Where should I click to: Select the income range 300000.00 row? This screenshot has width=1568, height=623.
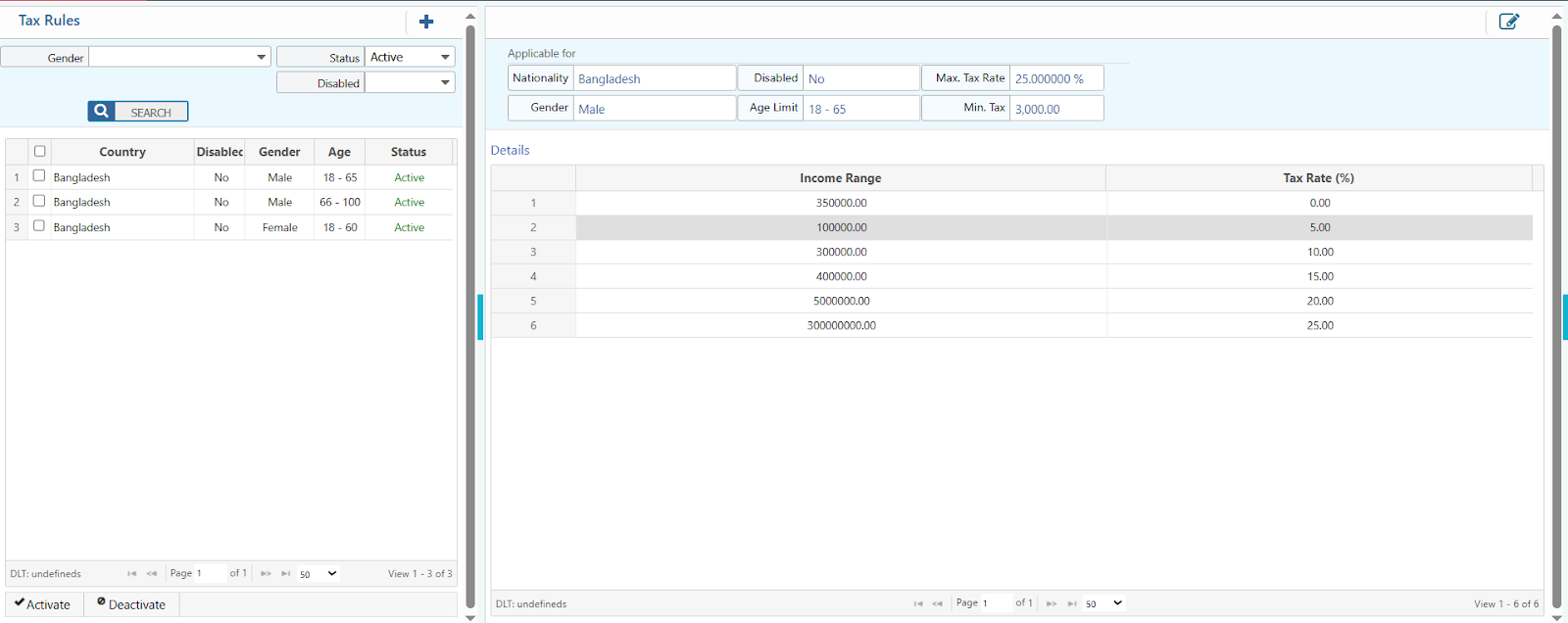(x=841, y=252)
